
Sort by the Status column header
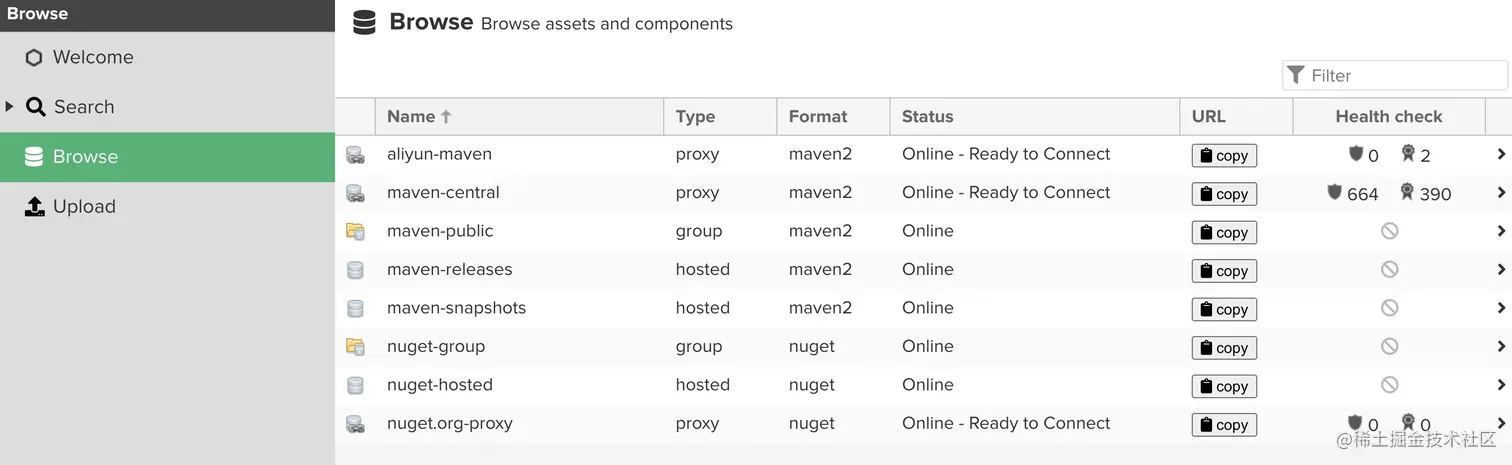(x=1035, y=116)
